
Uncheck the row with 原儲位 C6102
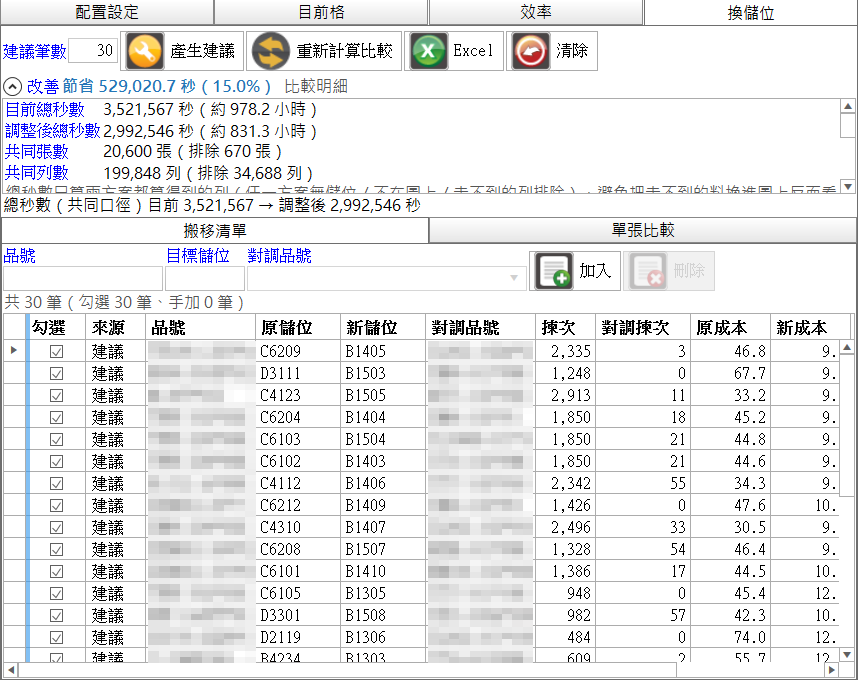click(56, 461)
